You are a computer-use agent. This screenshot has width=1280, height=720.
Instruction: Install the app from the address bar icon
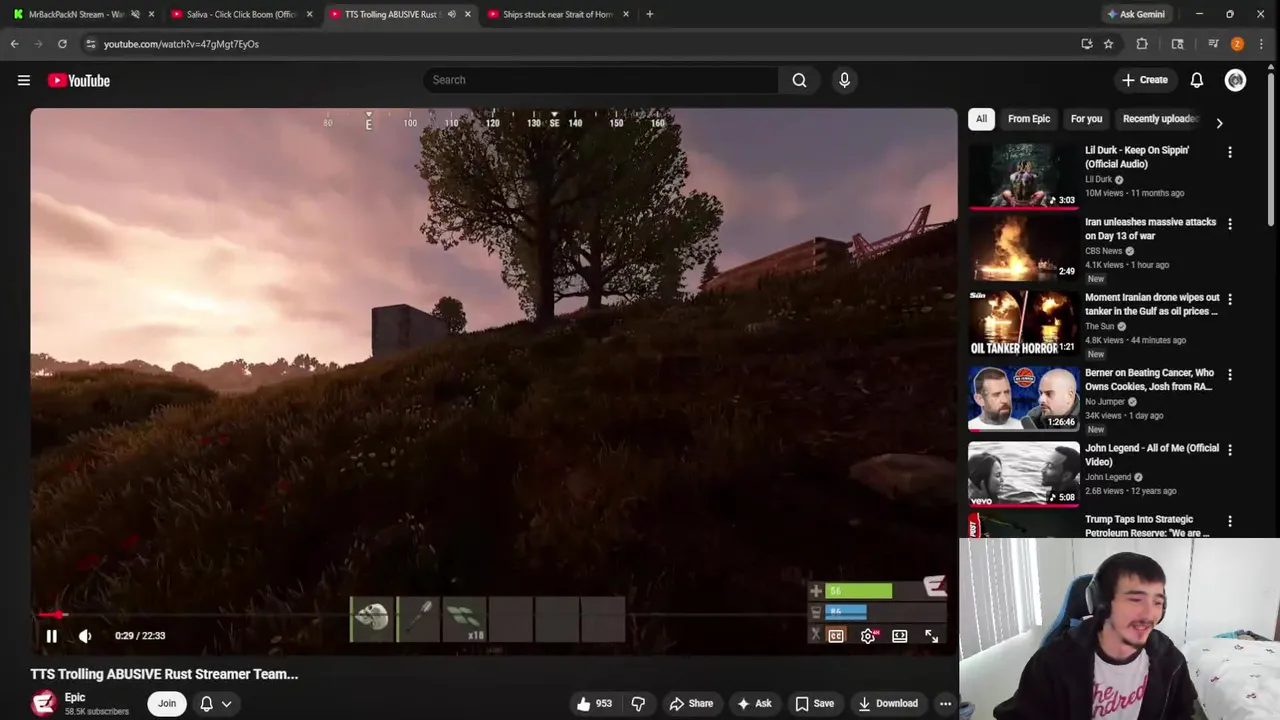[1086, 44]
